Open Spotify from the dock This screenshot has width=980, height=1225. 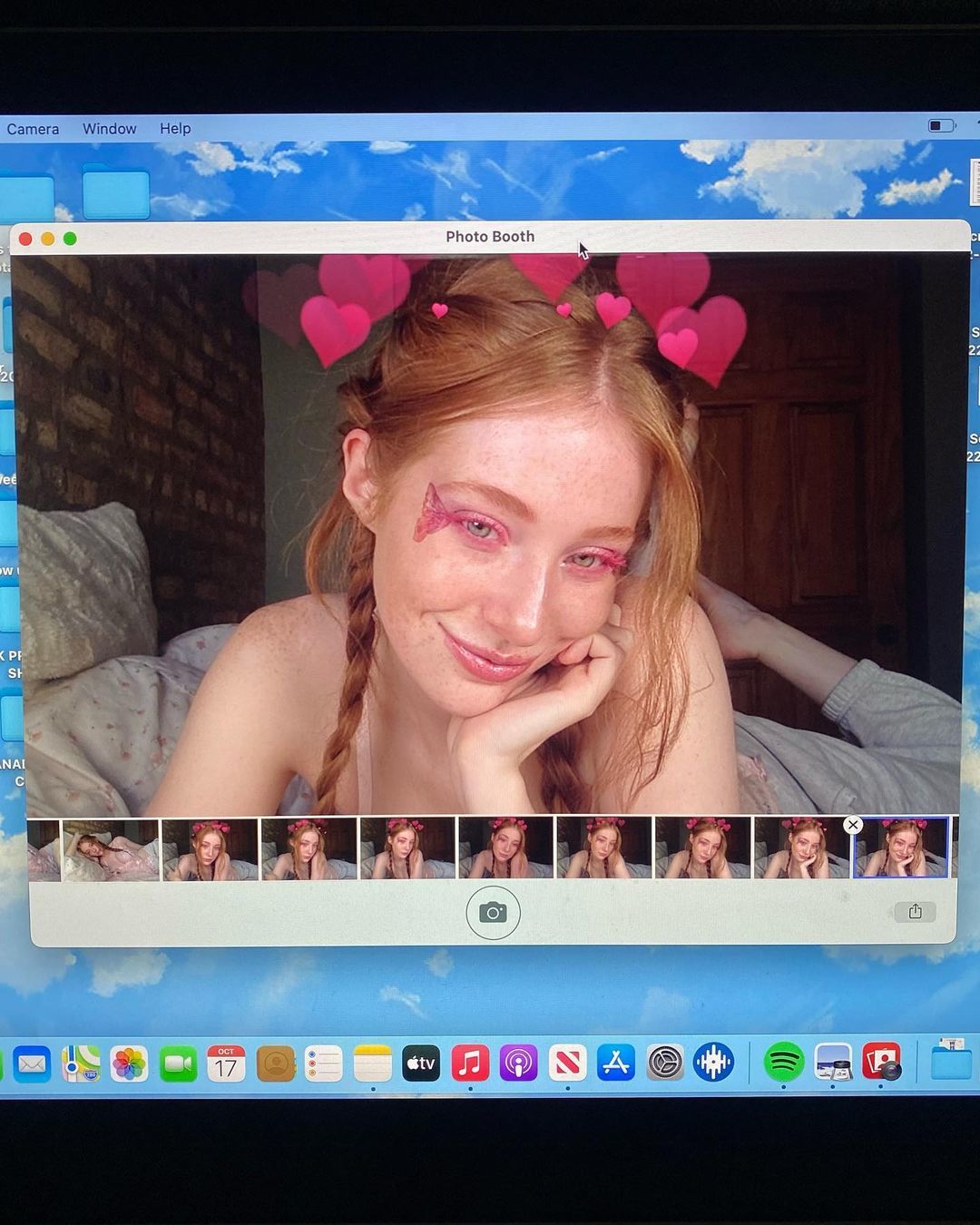[783, 1062]
